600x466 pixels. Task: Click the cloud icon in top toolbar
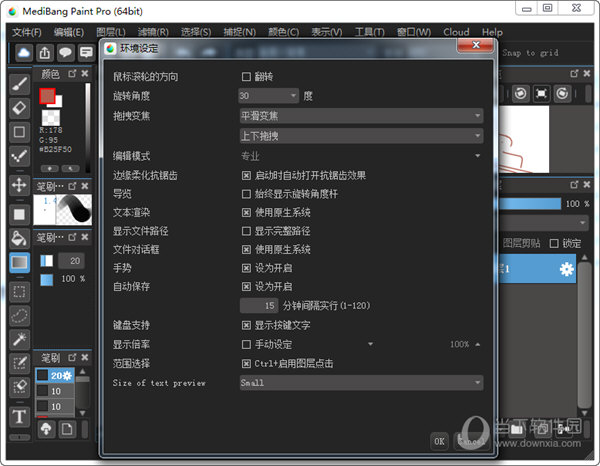24,52
